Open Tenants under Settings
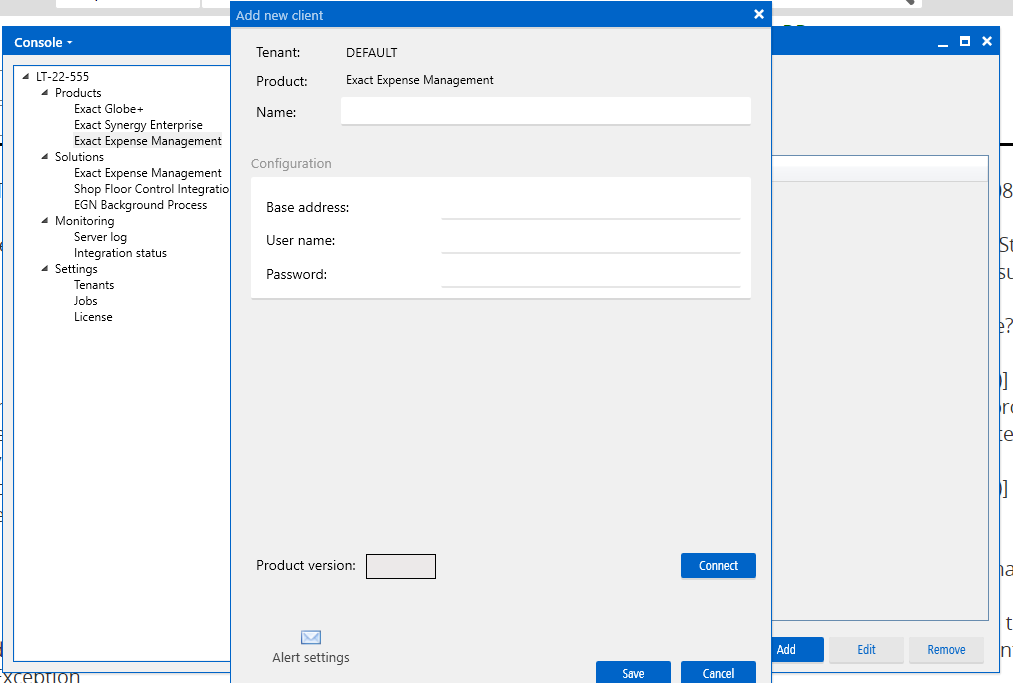Viewport: 1013px width, 683px height. tap(94, 285)
